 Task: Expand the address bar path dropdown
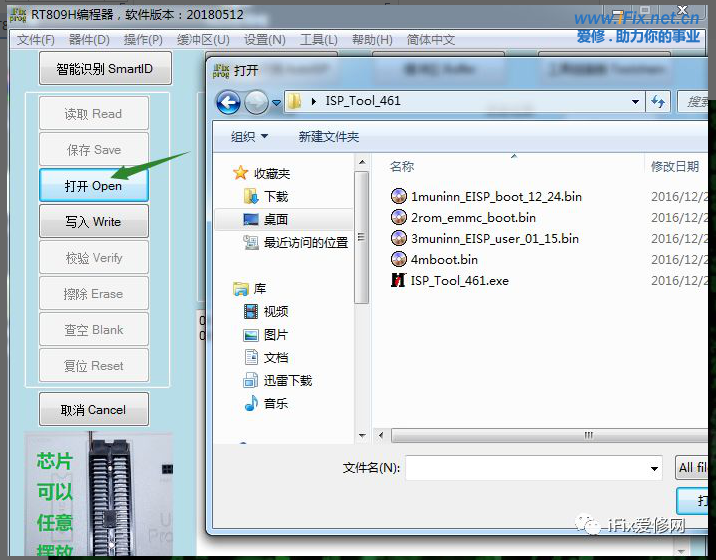[636, 102]
